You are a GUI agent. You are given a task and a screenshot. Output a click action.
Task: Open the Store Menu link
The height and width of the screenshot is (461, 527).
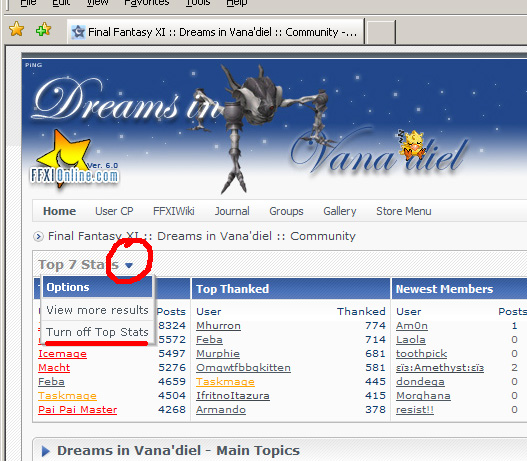pyautogui.click(x=404, y=211)
